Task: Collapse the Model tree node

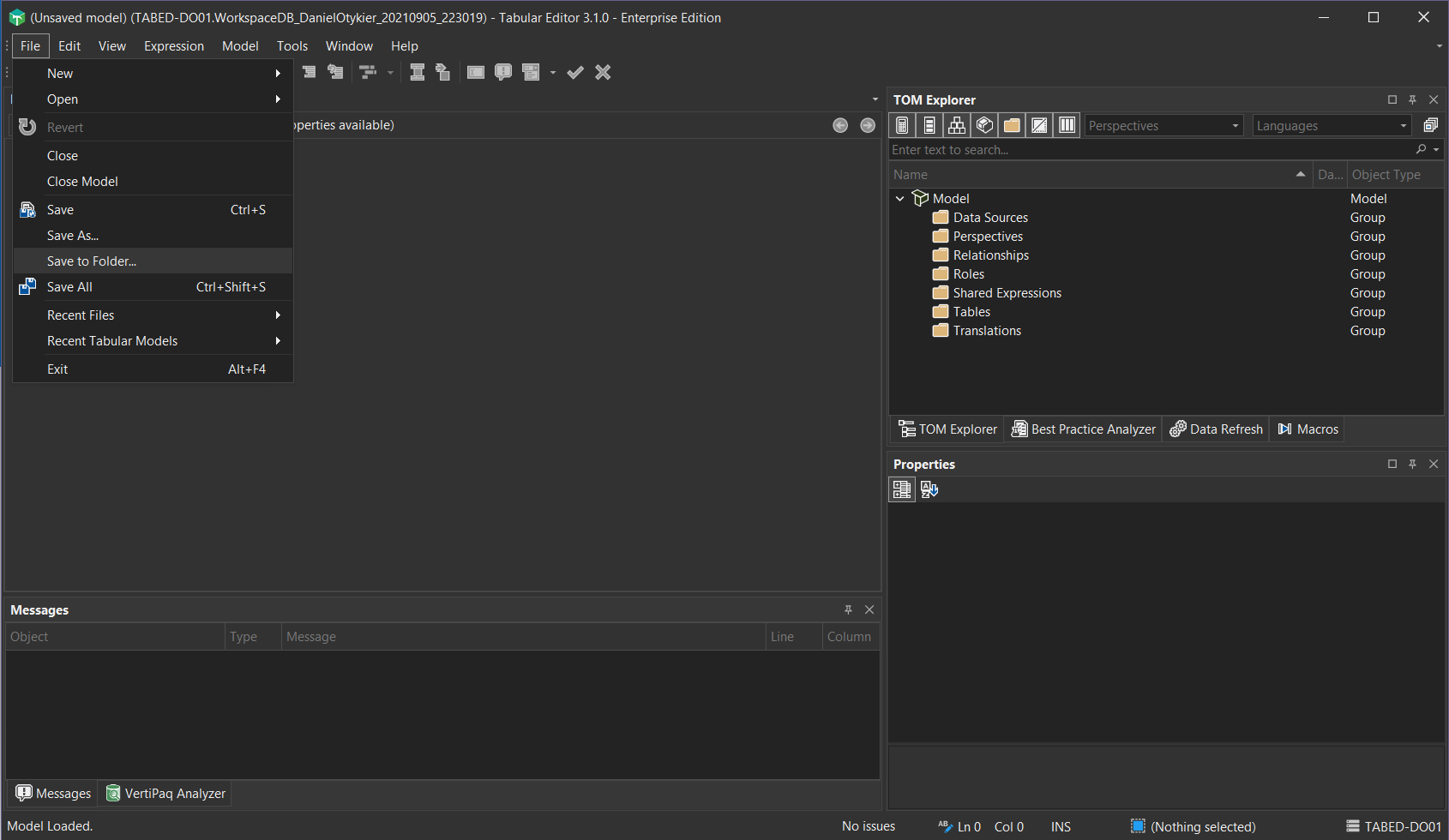Action: (x=900, y=199)
